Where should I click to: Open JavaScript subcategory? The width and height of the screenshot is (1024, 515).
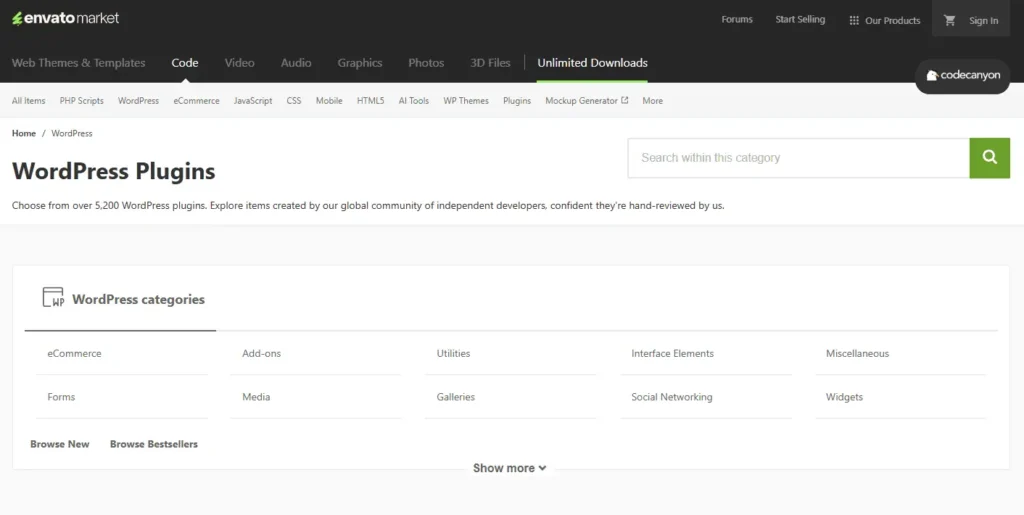pos(253,101)
